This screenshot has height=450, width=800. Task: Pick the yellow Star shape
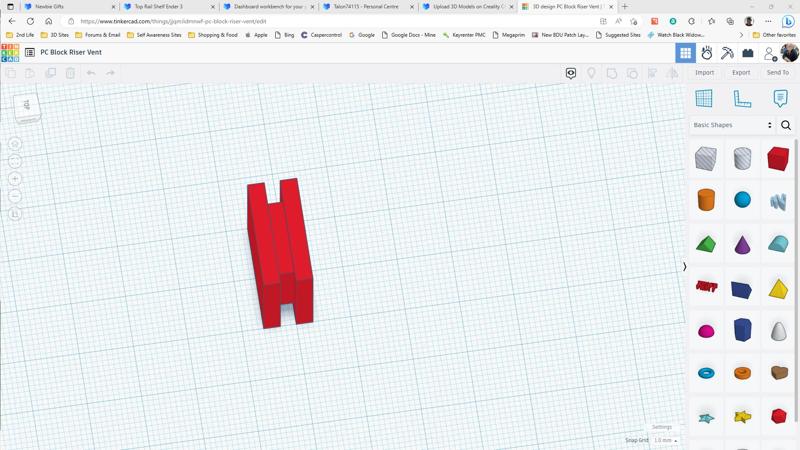click(742, 417)
